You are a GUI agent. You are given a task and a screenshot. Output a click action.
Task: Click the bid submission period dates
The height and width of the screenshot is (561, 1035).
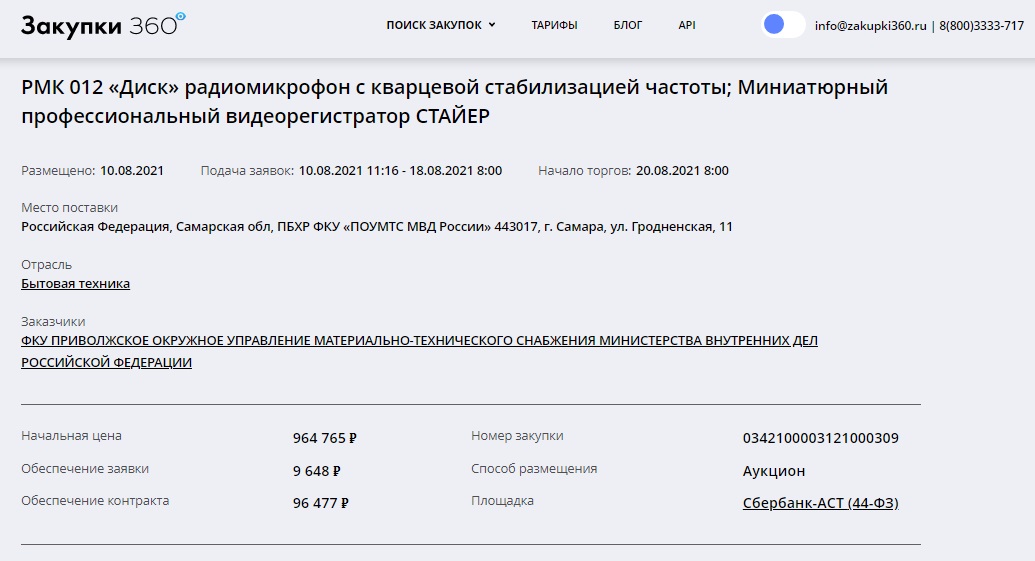point(400,171)
